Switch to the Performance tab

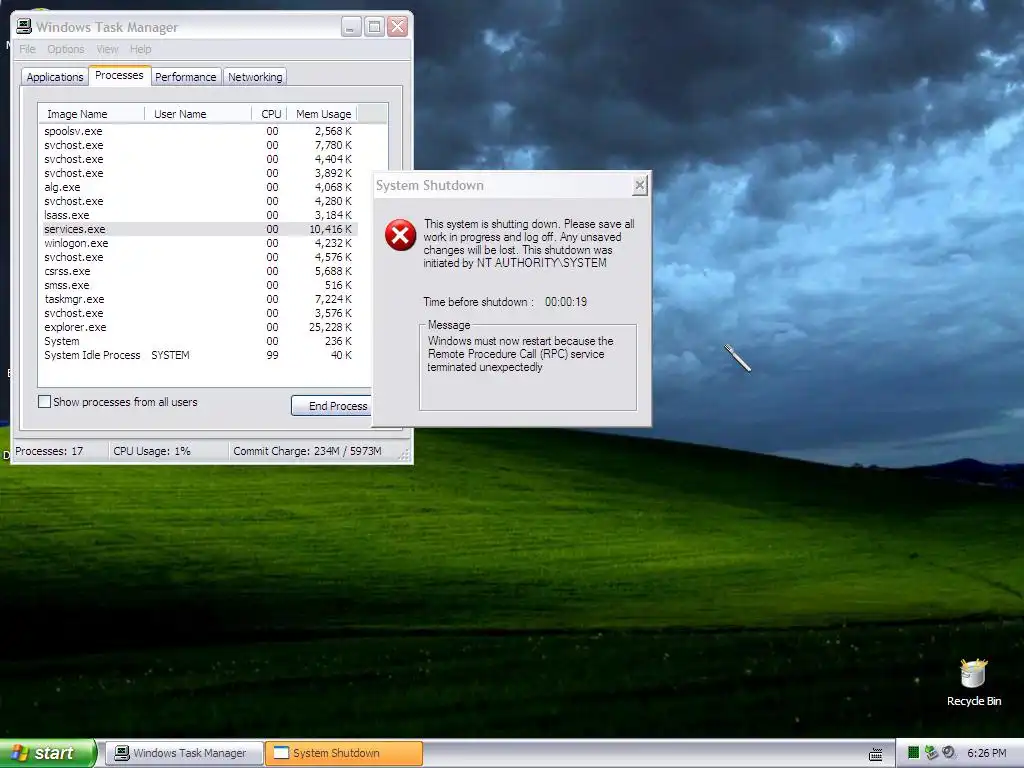pos(185,76)
